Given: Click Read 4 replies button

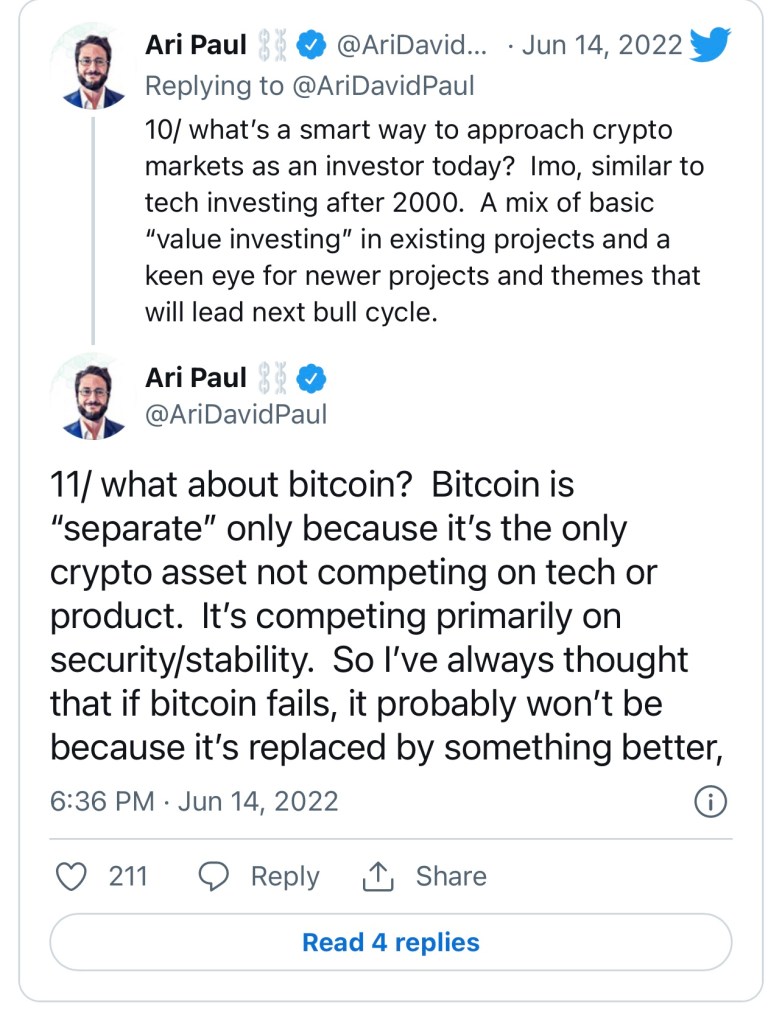Looking at the screenshot, I should pos(391,942).
